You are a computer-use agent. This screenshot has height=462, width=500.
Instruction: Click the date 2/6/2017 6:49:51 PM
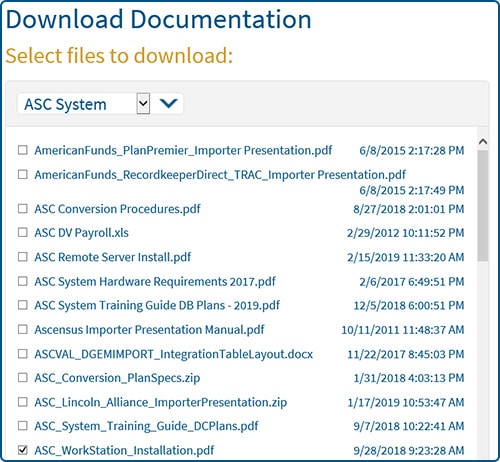click(x=412, y=282)
